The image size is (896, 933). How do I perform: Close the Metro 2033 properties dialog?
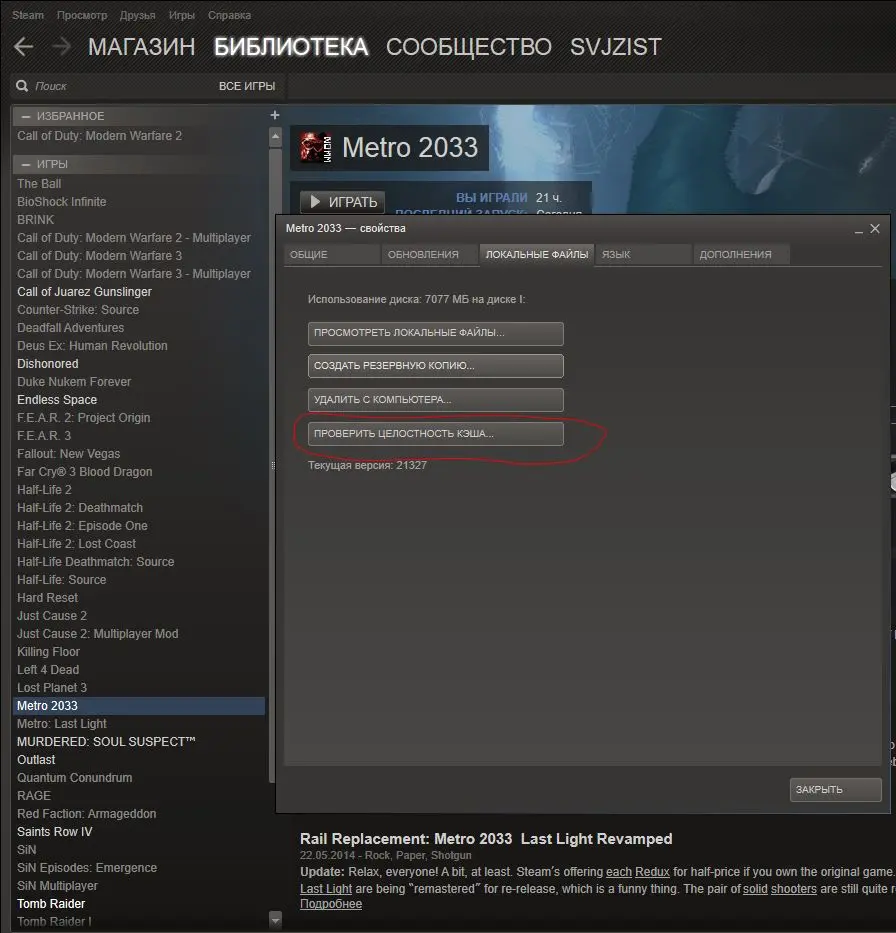pyautogui.click(x=875, y=228)
